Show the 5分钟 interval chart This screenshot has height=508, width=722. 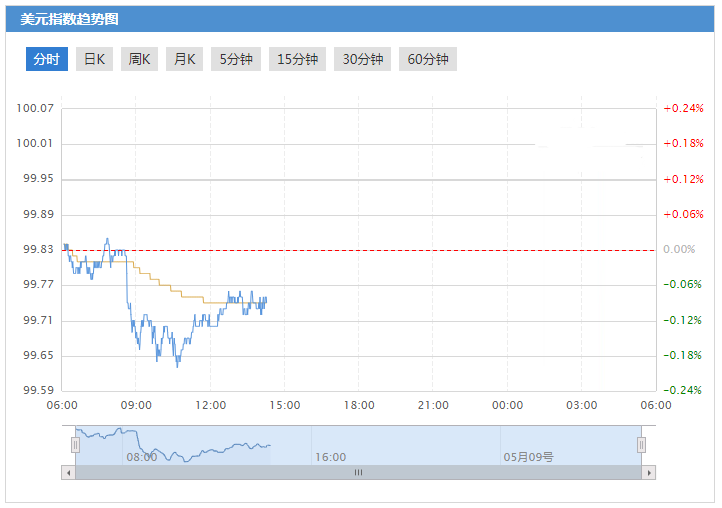click(235, 59)
